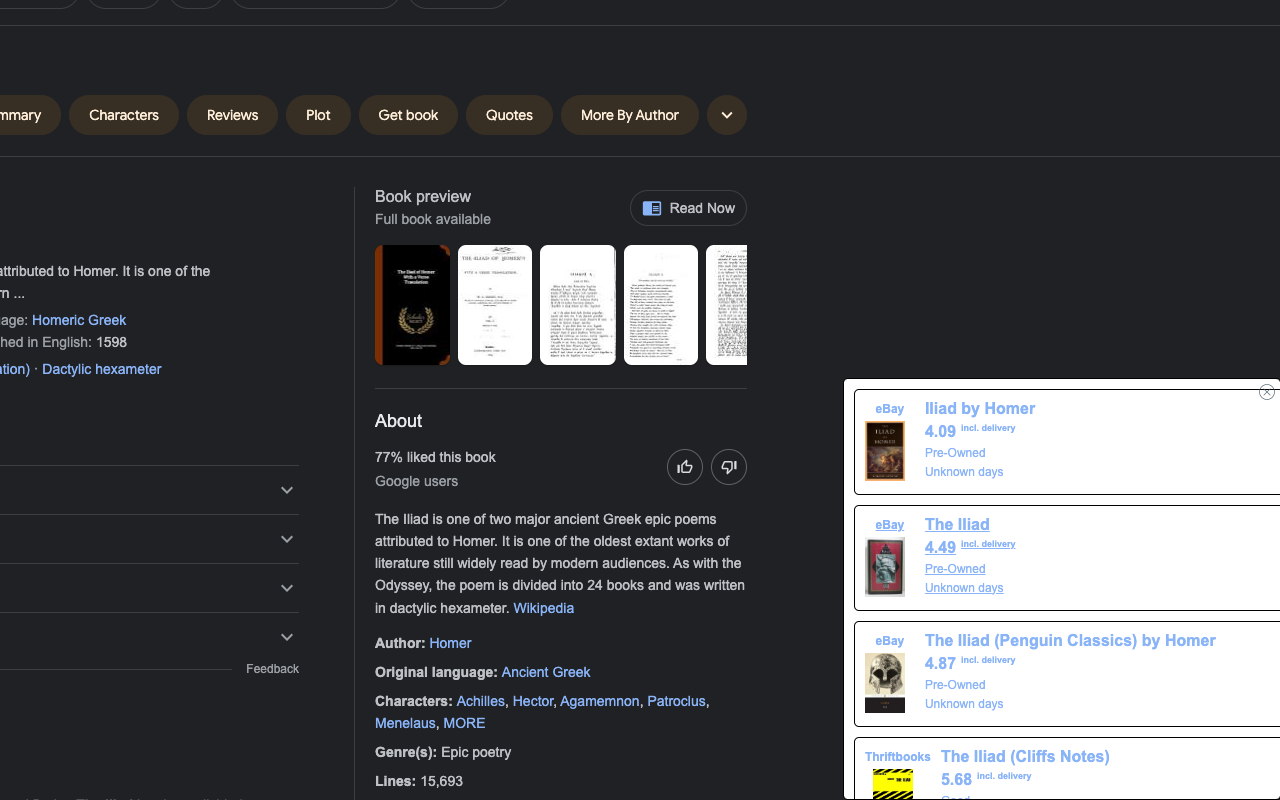The height and width of the screenshot is (800, 1280).
Task: Open the Patroclus character link
Action: coord(676,701)
